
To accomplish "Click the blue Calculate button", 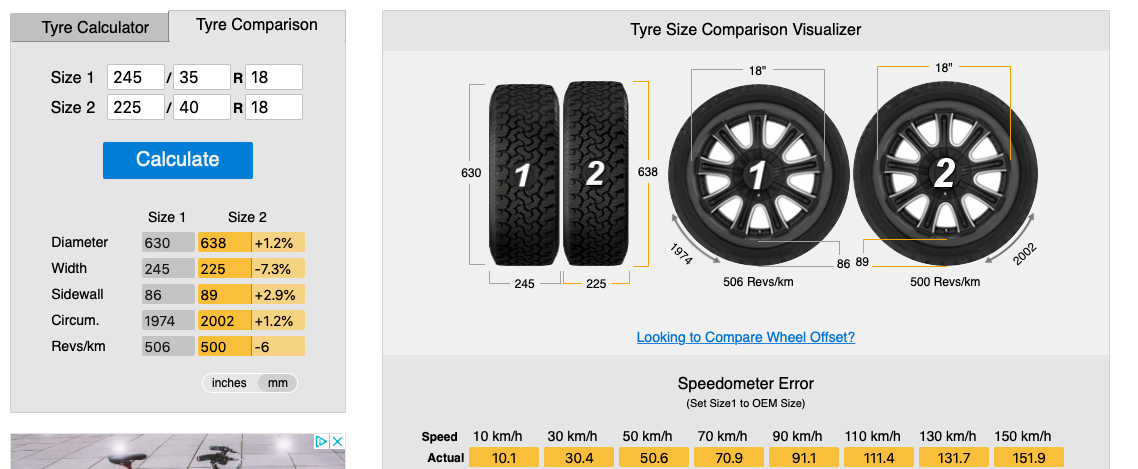I will click(178, 160).
